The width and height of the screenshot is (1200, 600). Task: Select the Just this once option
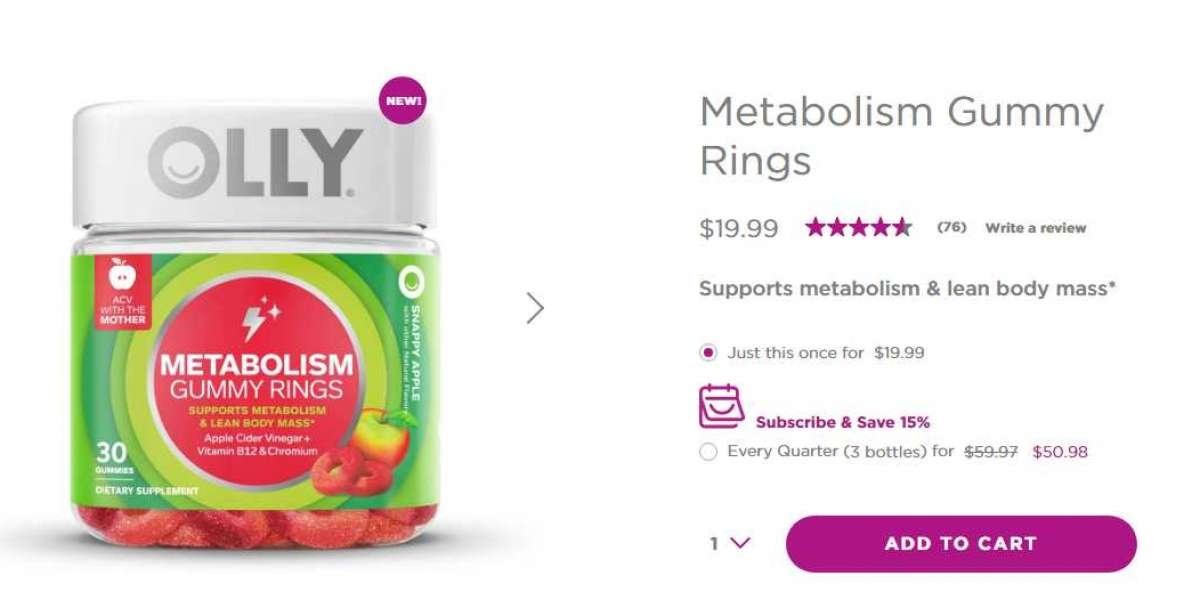coord(709,353)
